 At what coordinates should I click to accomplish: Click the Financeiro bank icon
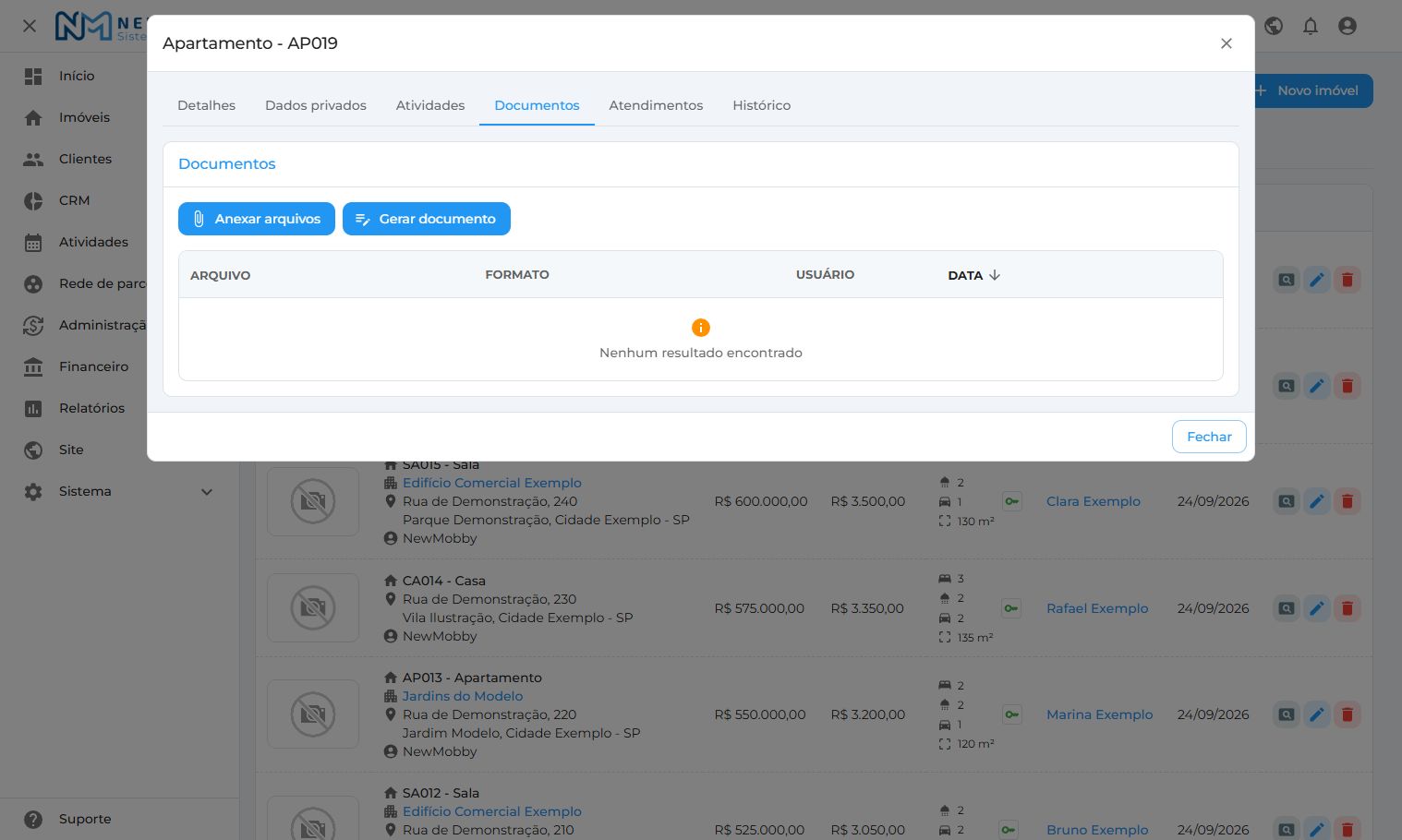[x=33, y=367]
